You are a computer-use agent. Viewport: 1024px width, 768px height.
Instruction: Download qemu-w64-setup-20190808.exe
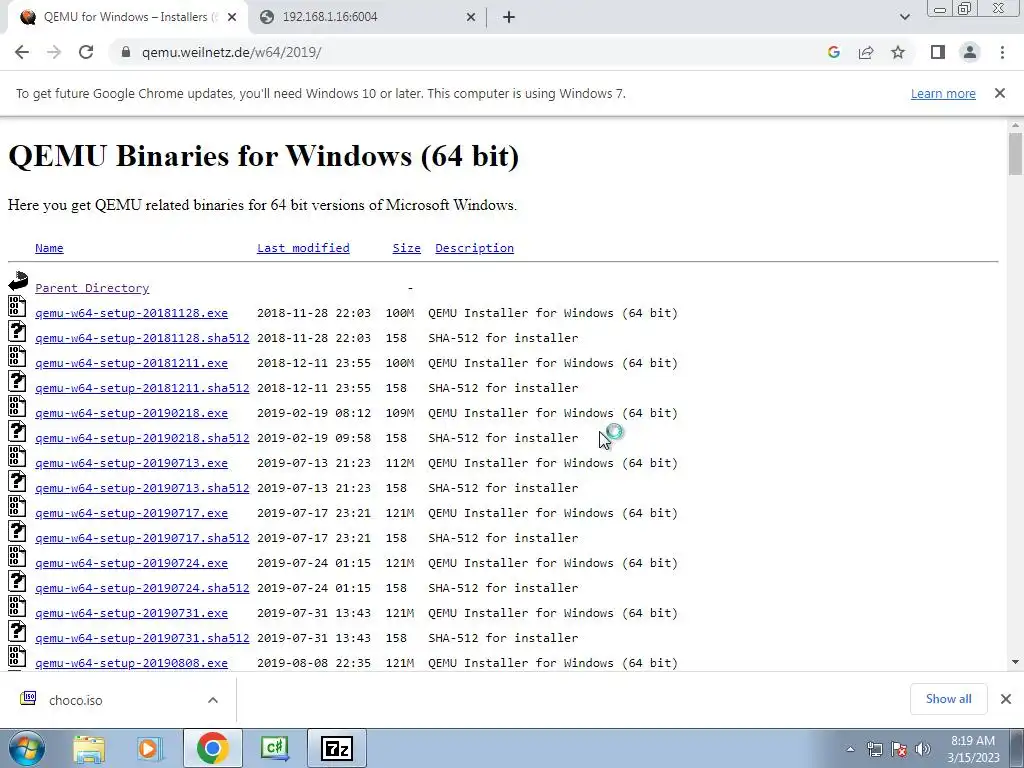pos(131,663)
